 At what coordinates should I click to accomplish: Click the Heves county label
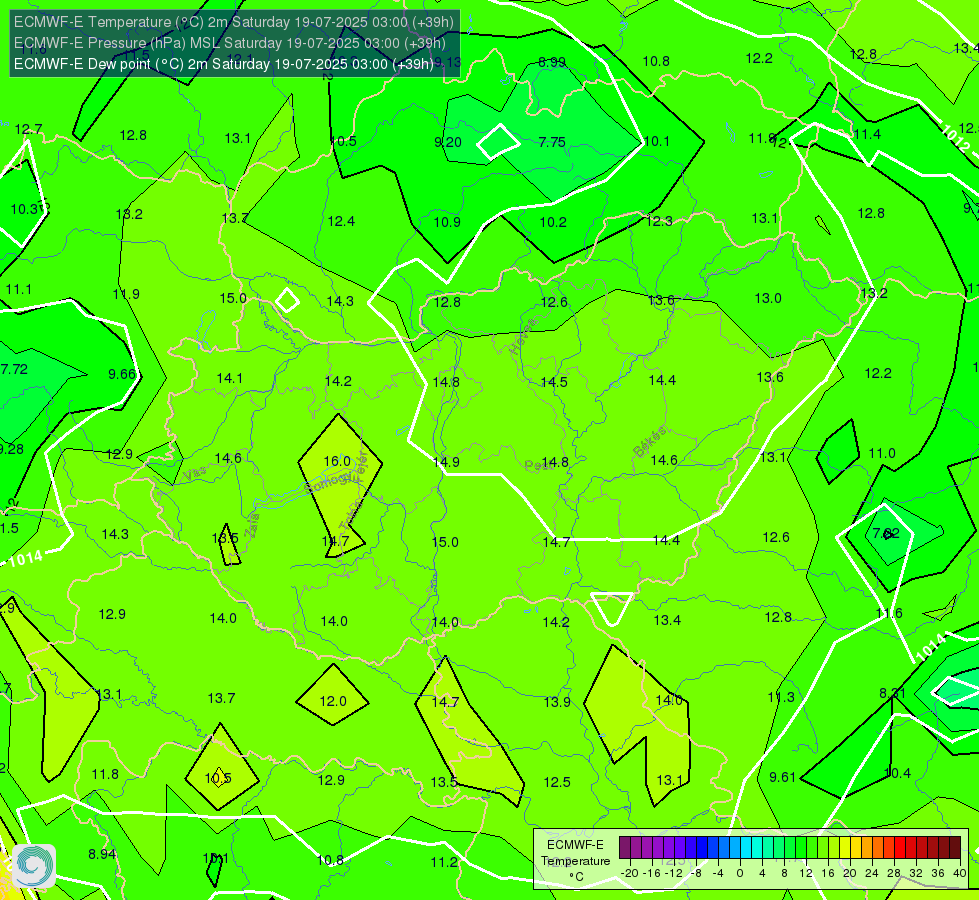pos(523,337)
